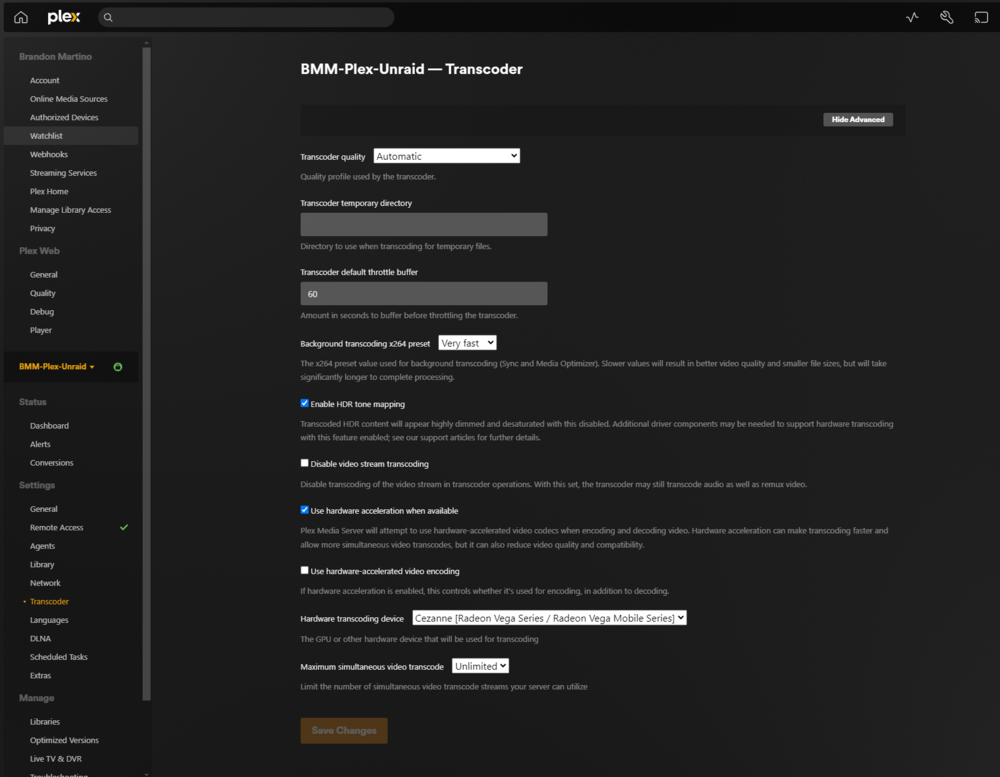1000x777 pixels.
Task: Open Library settings
Action: click(42, 565)
